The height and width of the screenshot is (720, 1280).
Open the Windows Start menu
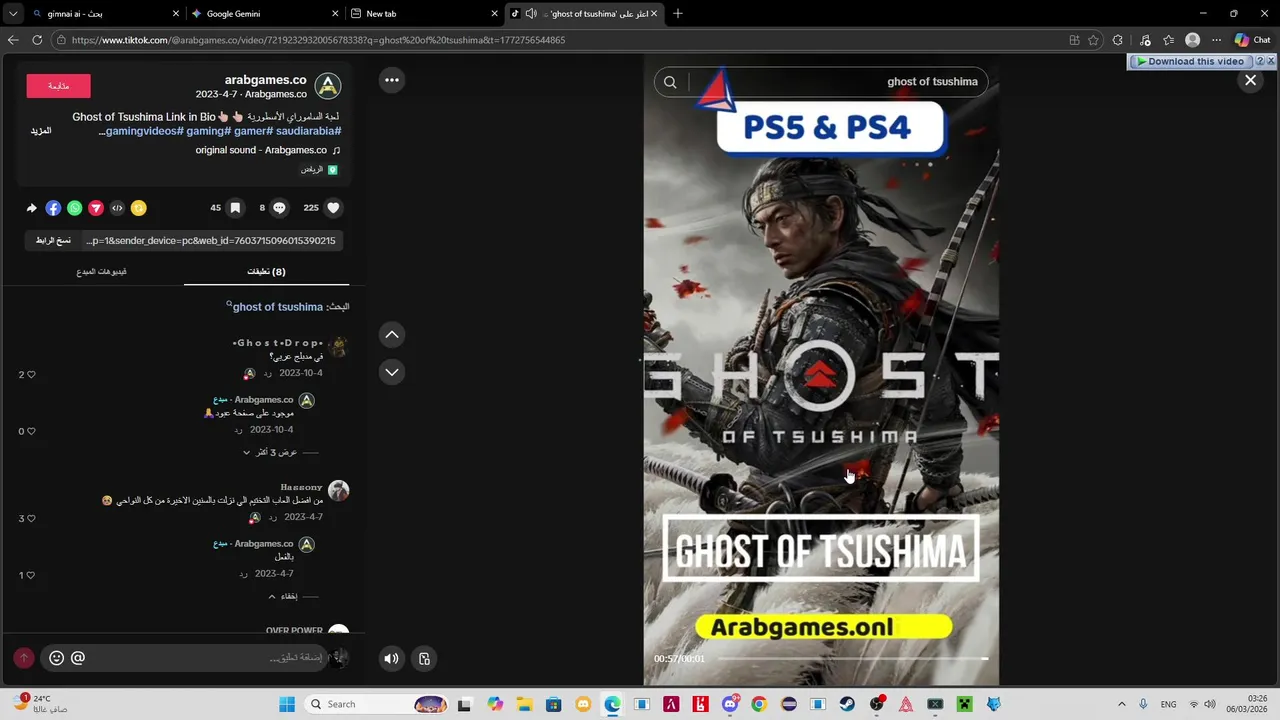287,704
